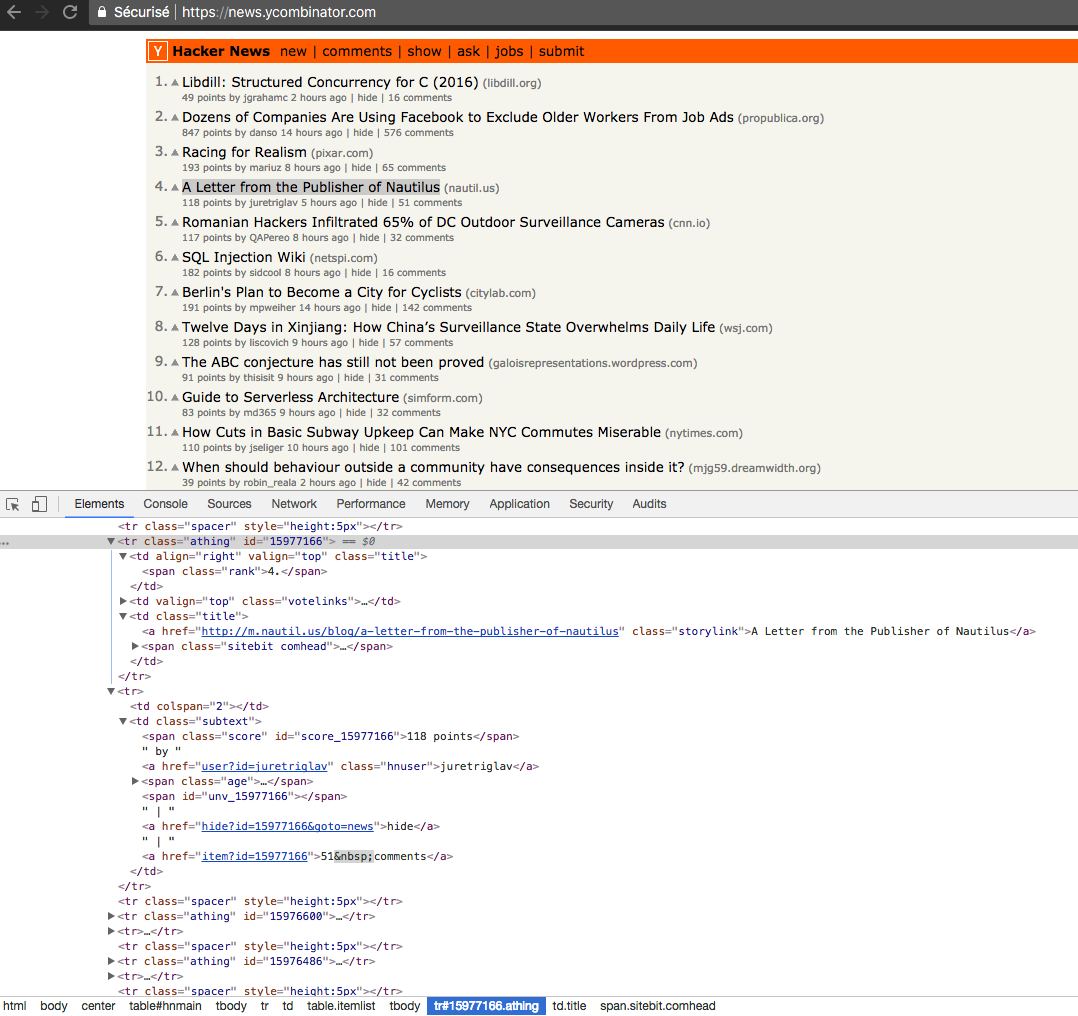Switch to the Network tab

(293, 504)
